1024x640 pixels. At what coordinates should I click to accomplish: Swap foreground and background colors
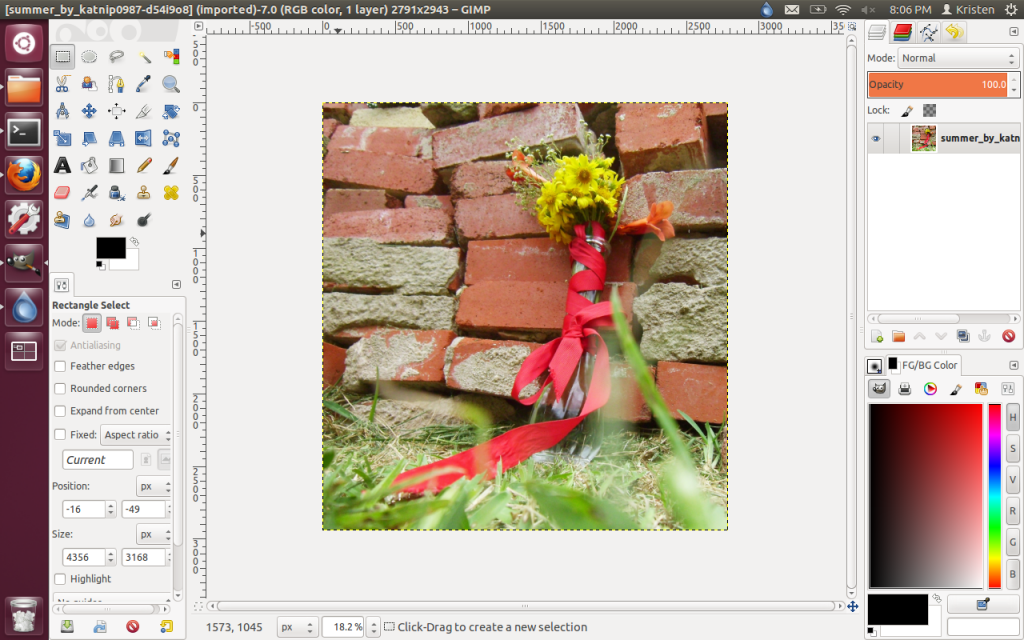click(x=135, y=241)
